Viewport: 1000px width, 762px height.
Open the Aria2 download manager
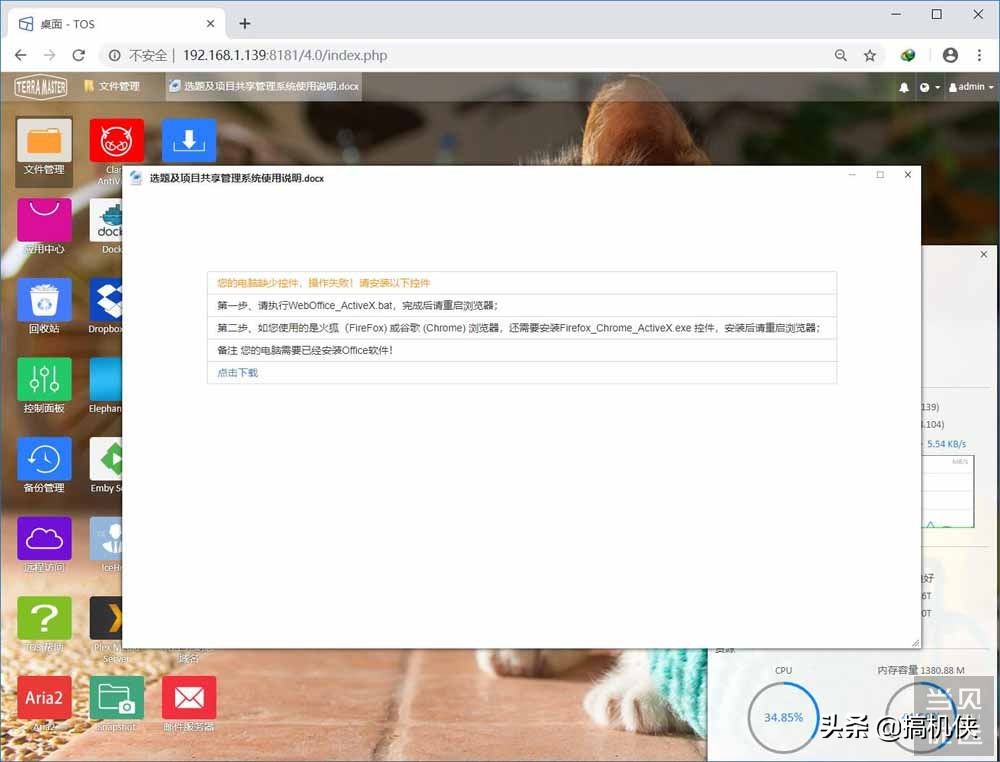(x=43, y=700)
